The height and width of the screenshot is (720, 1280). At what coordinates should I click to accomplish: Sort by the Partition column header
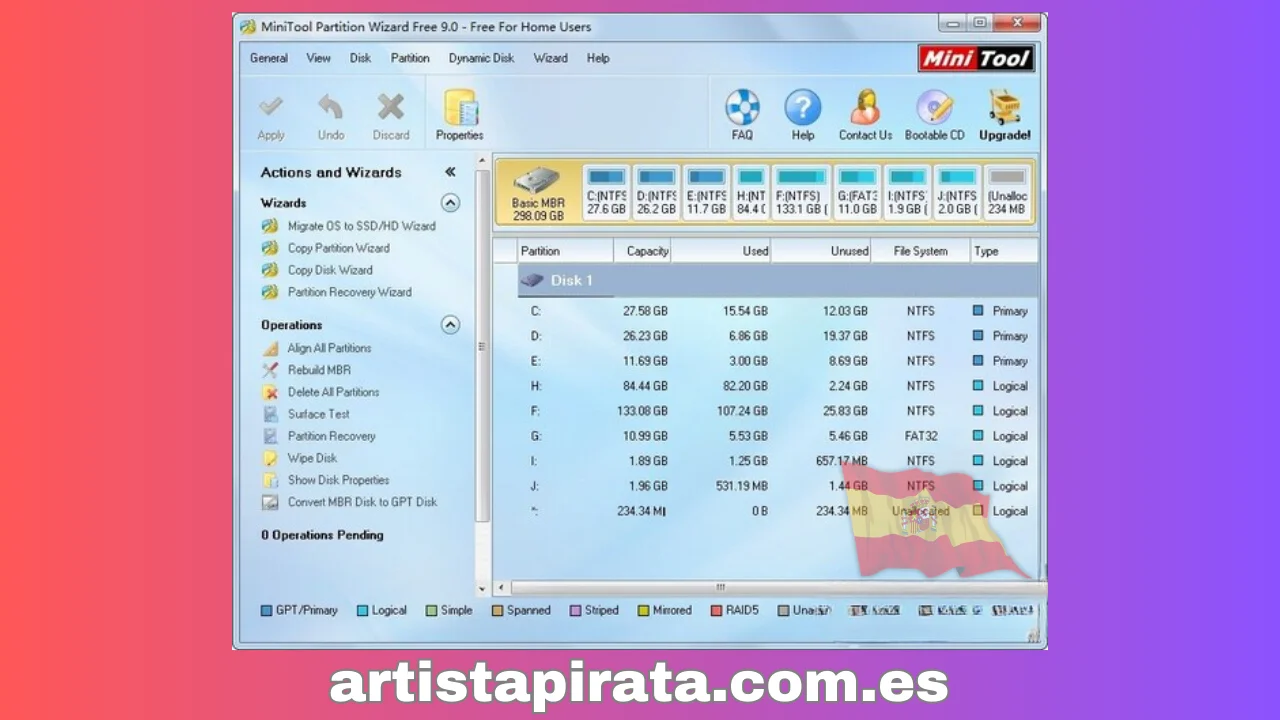coord(565,251)
